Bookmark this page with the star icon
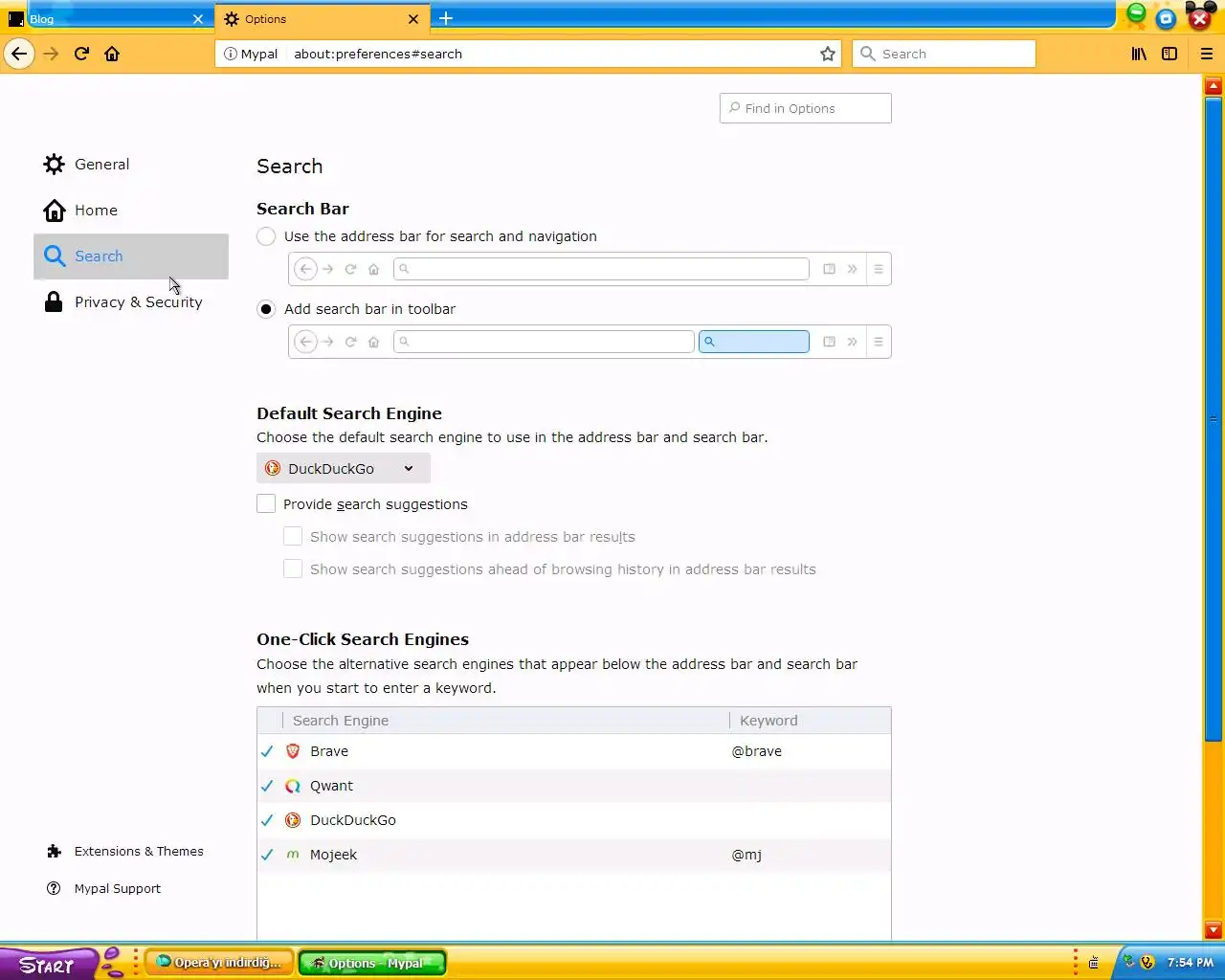 pyautogui.click(x=828, y=54)
